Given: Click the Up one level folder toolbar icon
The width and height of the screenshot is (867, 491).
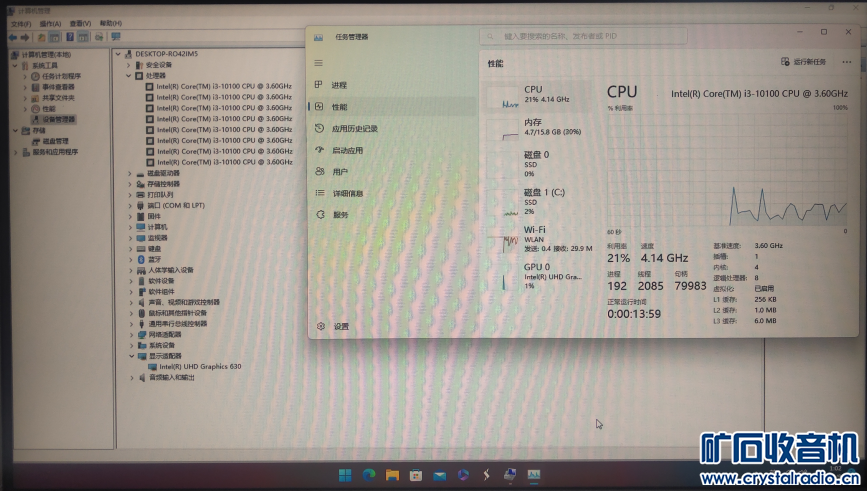Looking at the screenshot, I should pyautogui.click(x=41, y=37).
